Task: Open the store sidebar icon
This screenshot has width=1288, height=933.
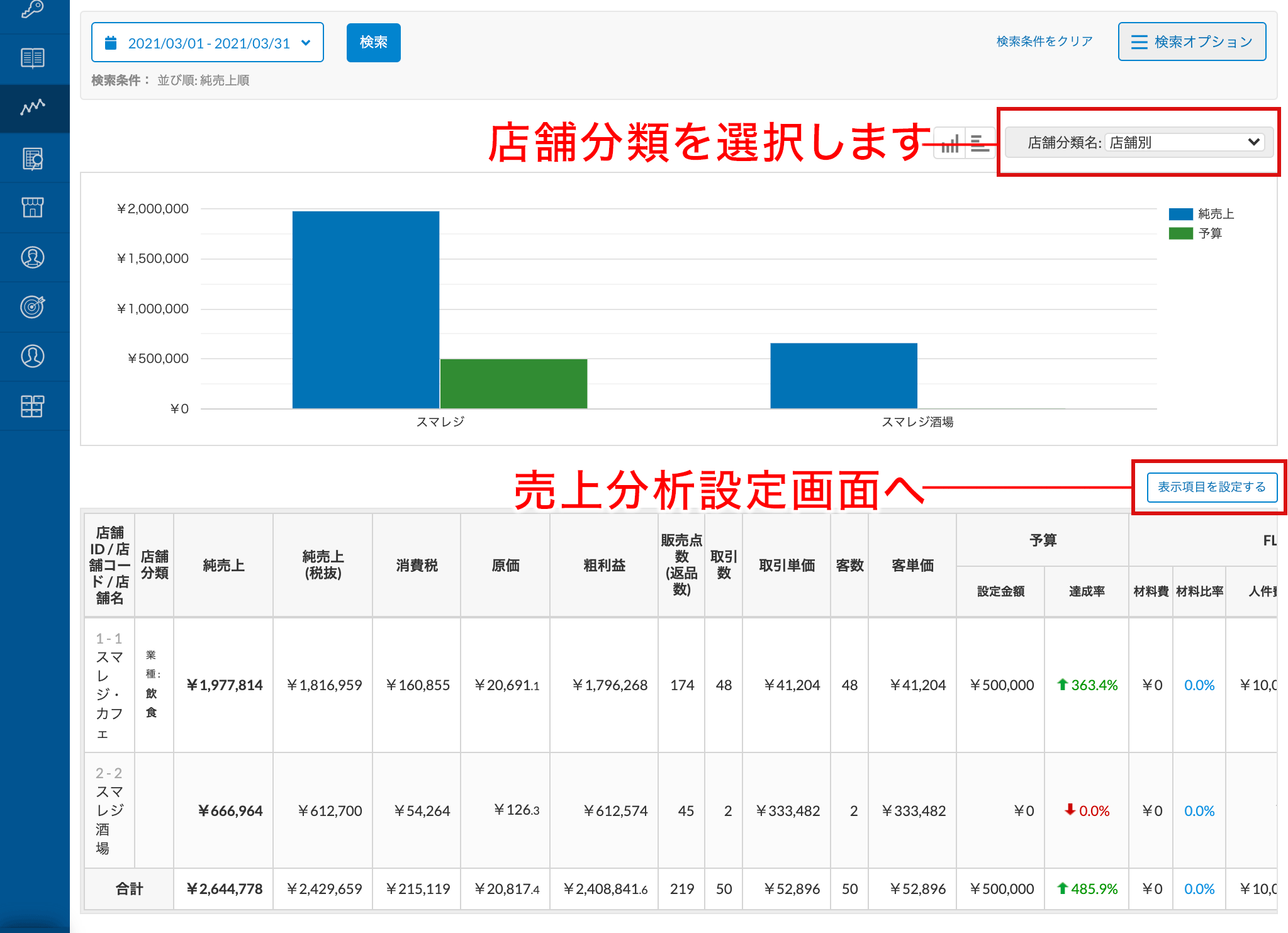Action: pos(32,208)
